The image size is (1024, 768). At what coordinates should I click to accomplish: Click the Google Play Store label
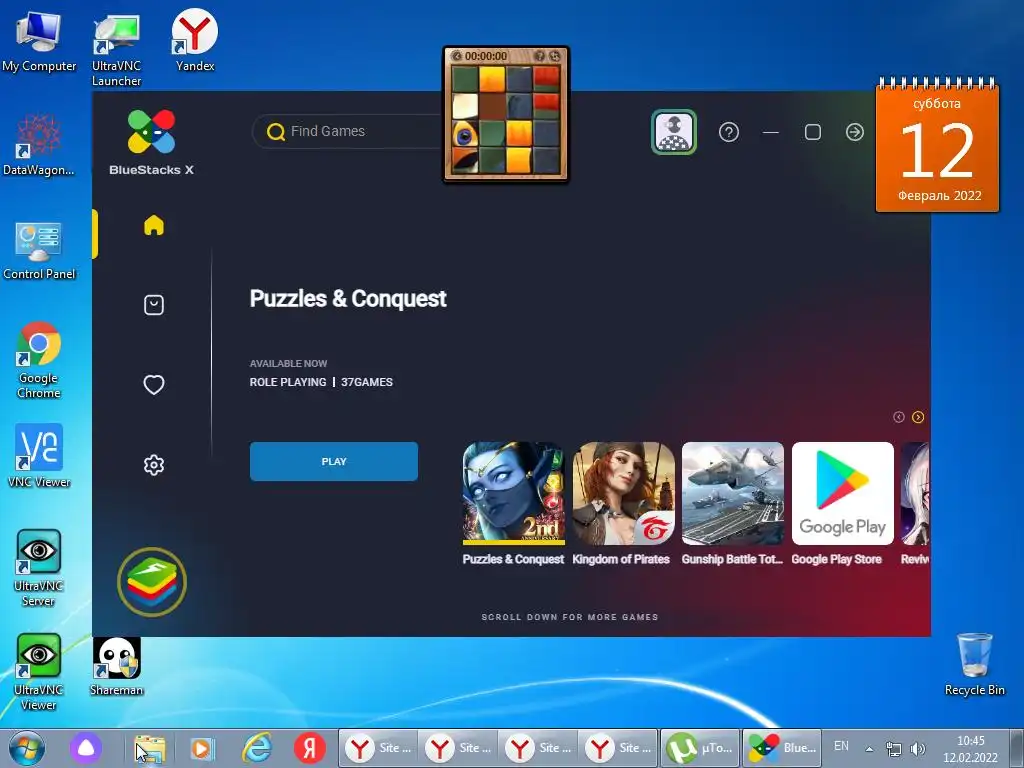[837, 559]
